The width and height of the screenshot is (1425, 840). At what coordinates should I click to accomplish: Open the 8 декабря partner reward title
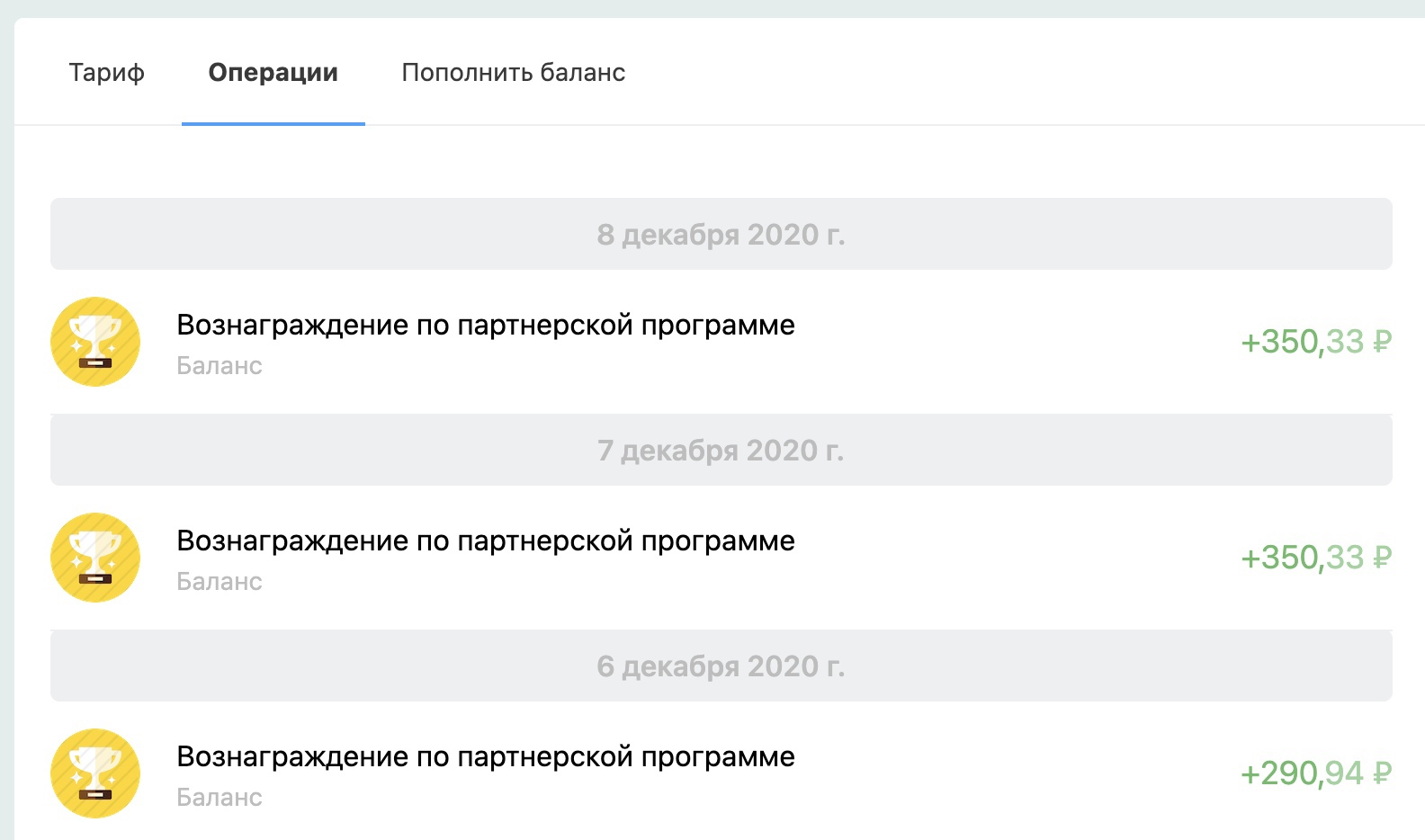pos(485,325)
